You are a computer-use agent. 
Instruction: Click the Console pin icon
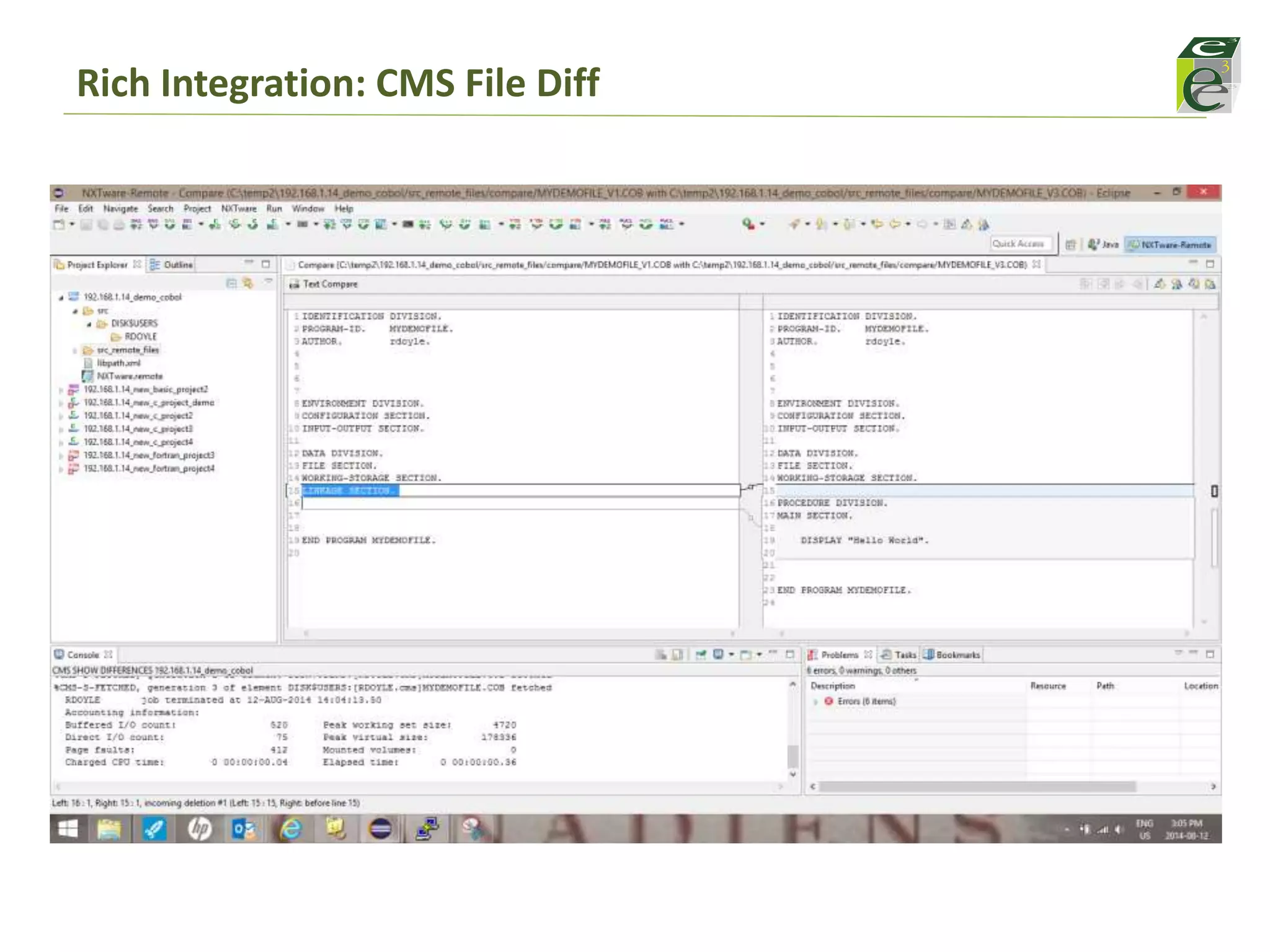tap(701, 654)
